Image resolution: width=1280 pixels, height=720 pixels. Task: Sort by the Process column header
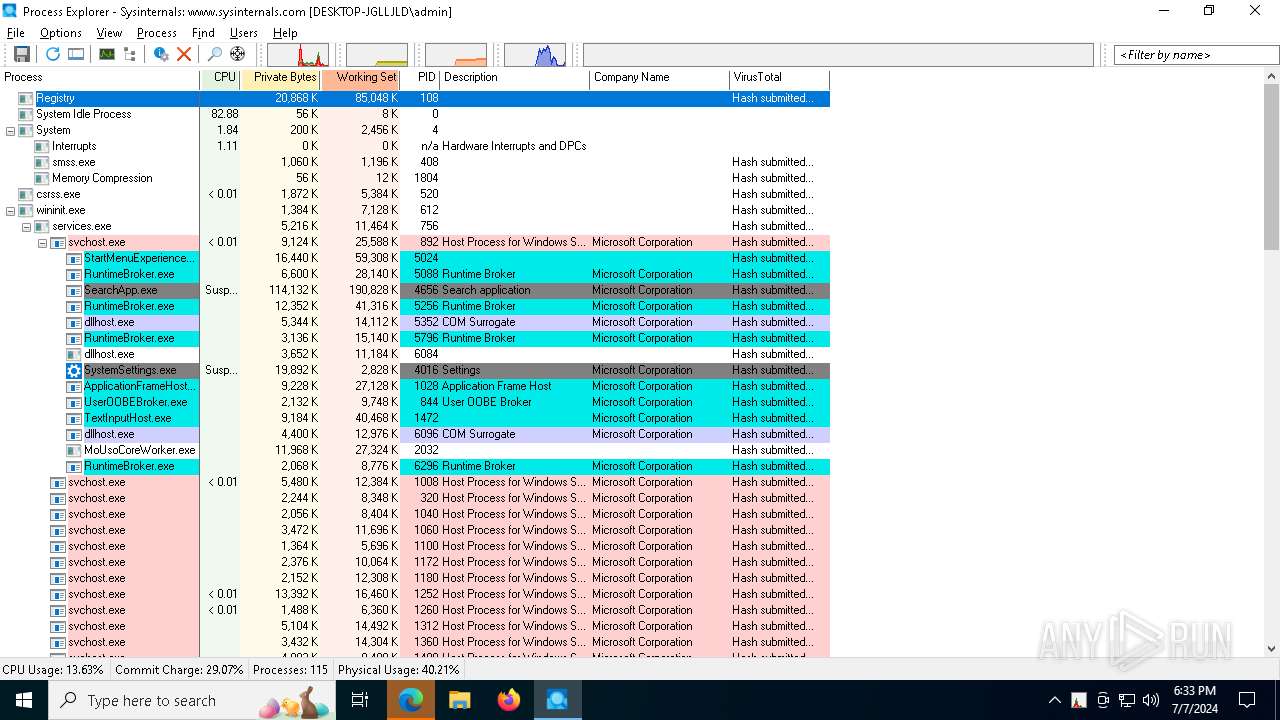coord(100,77)
